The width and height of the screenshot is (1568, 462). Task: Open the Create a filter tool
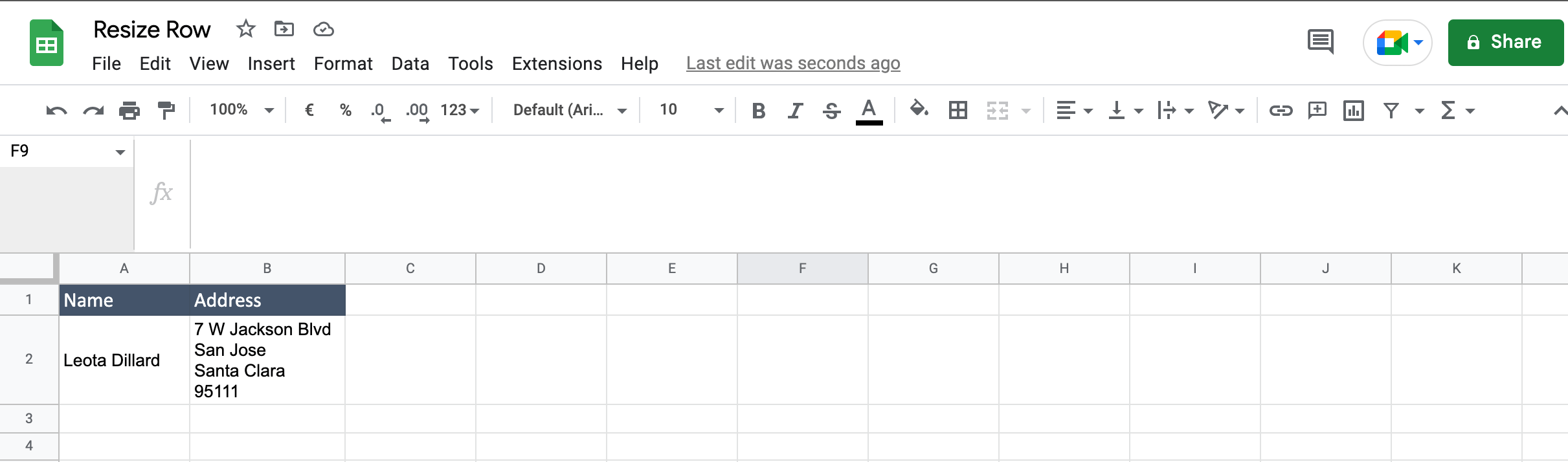1391,110
